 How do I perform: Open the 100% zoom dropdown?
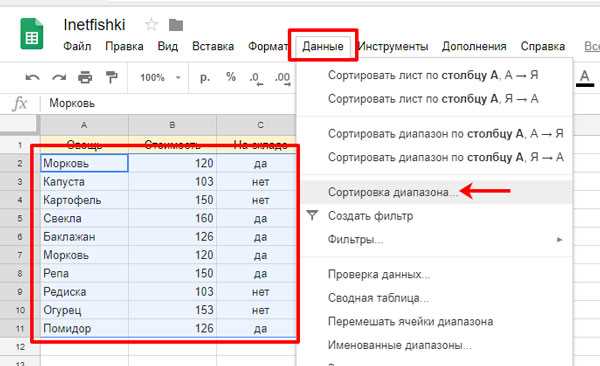[160, 78]
